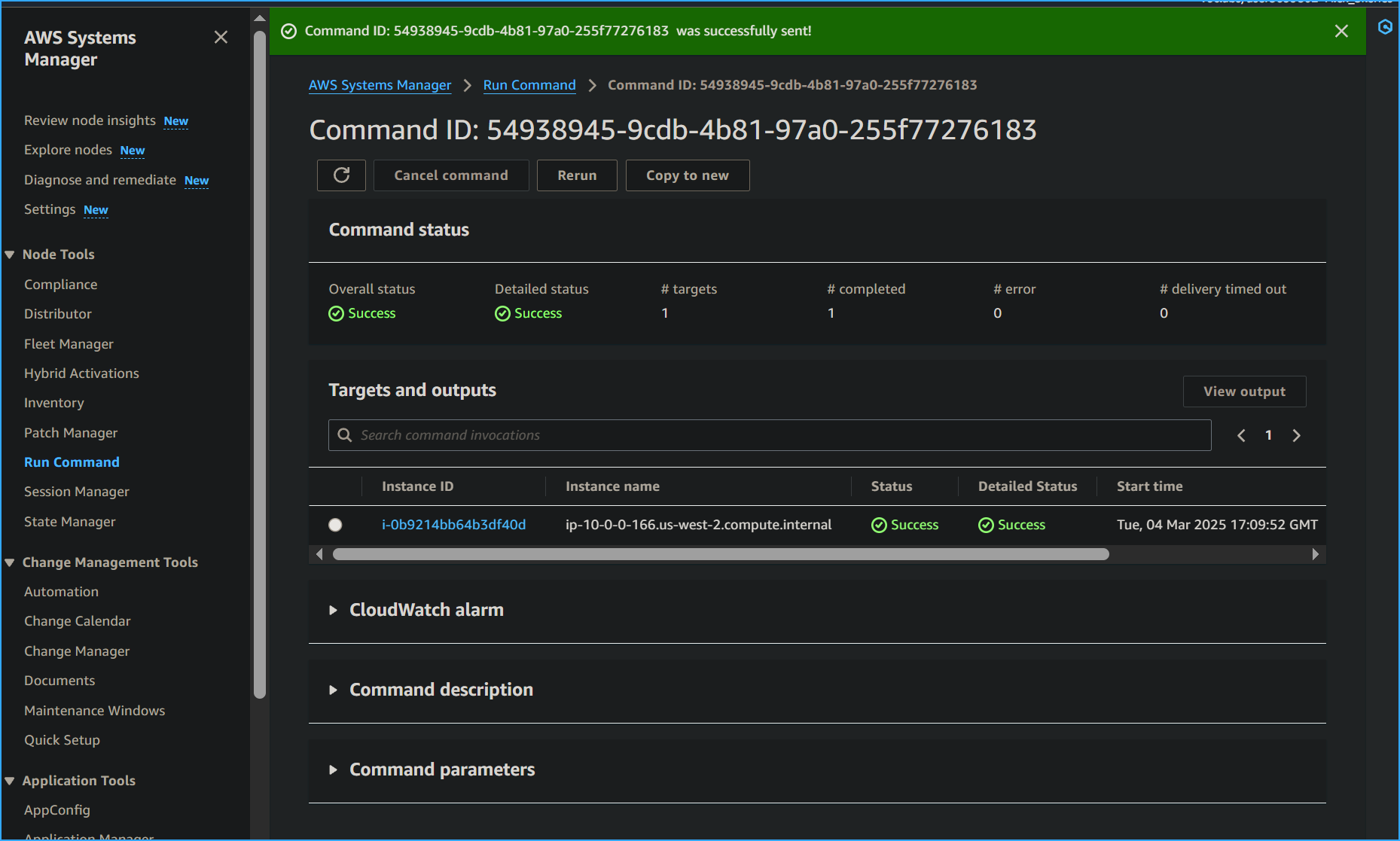Click the search magnifier in command invocations field
Viewport: 1400px width, 841px height.
point(345,434)
